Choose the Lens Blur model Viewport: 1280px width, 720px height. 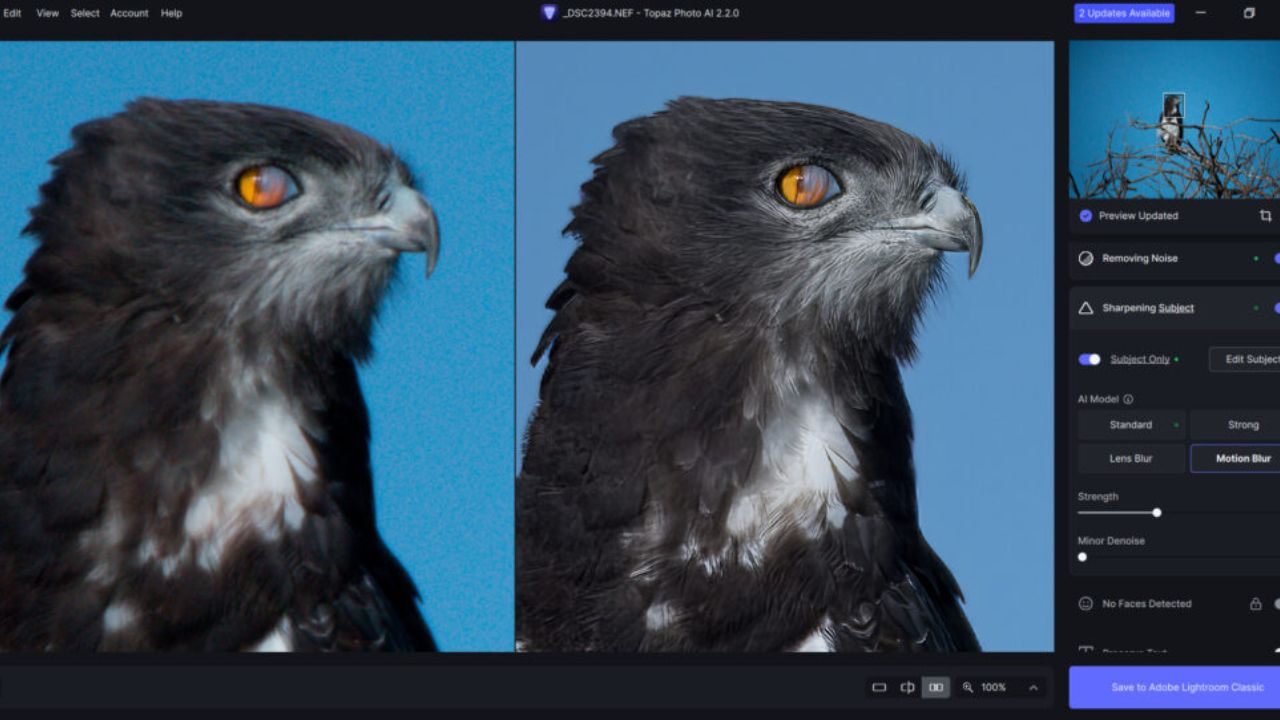1131,458
